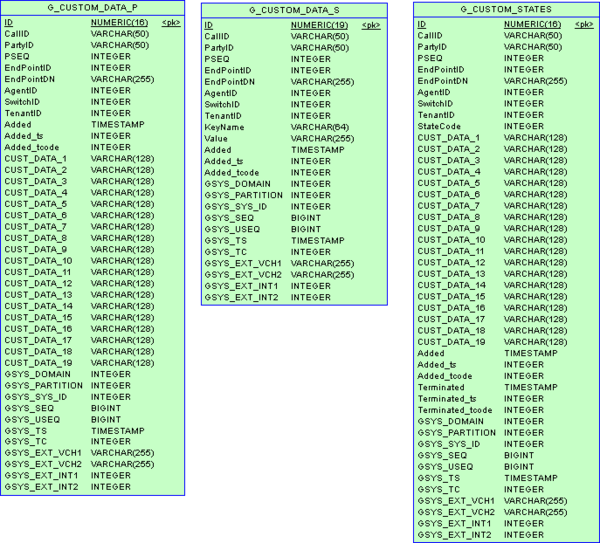Click VARCHAR(64) type in G_CUSTOM_DATA_S
This screenshot has width=600, height=543.
tap(320, 127)
